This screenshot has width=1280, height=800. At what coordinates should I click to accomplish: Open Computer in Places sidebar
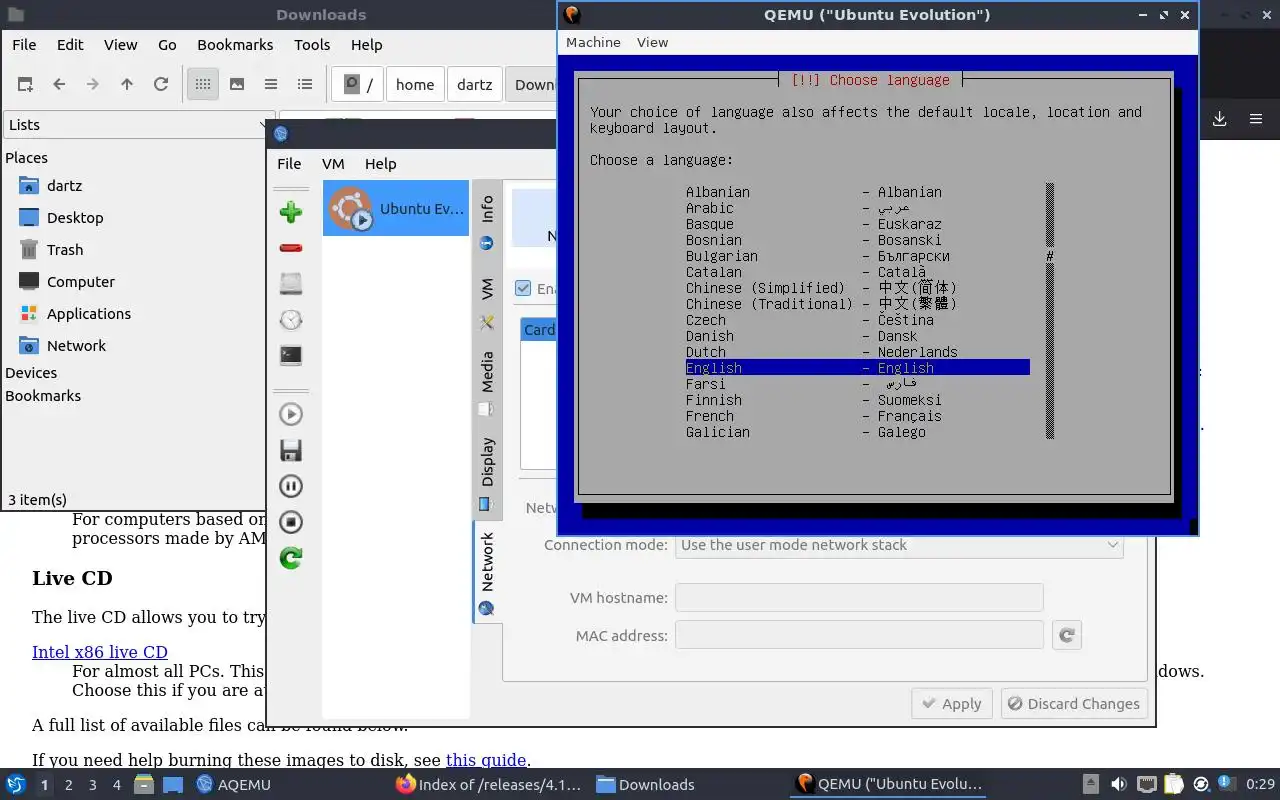coord(81,281)
